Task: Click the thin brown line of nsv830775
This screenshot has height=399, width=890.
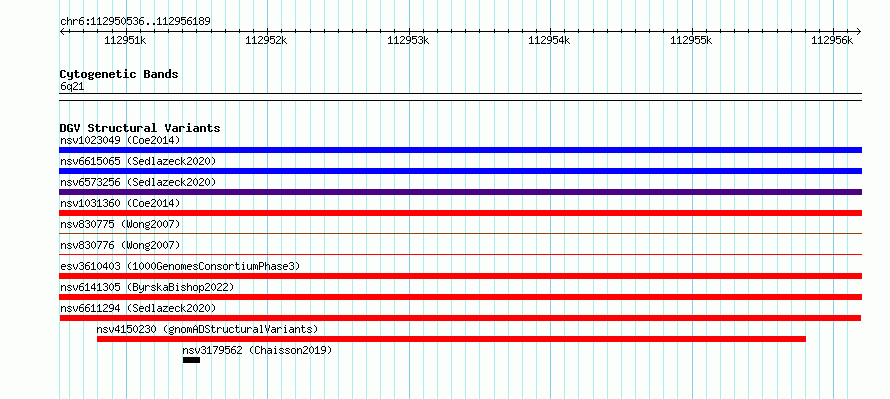Action: point(460,233)
